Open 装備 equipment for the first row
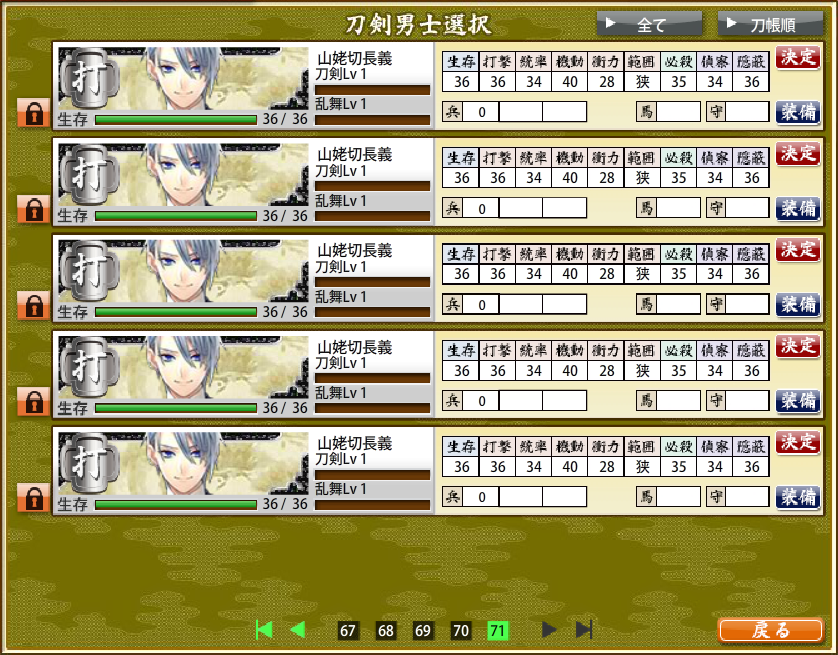Viewport: 838px width, 655px height. tap(798, 112)
